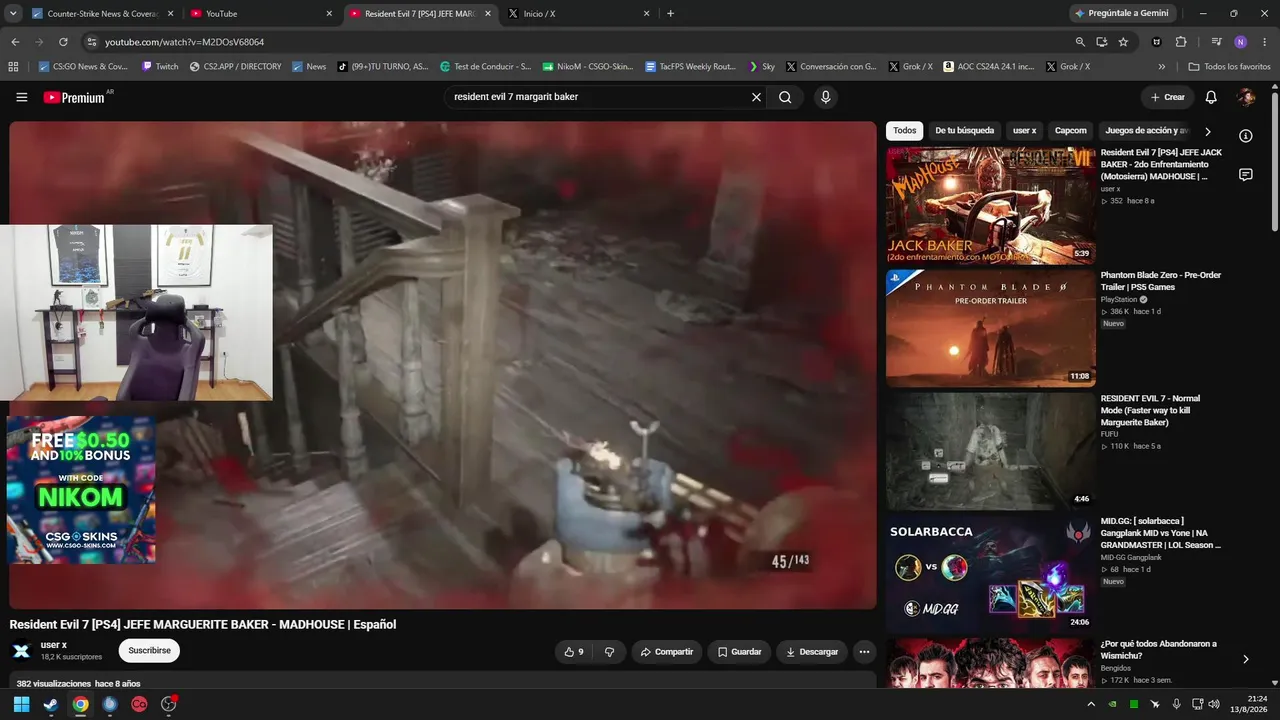
Task: Open the comments panel icon beside video
Action: 1246,175
